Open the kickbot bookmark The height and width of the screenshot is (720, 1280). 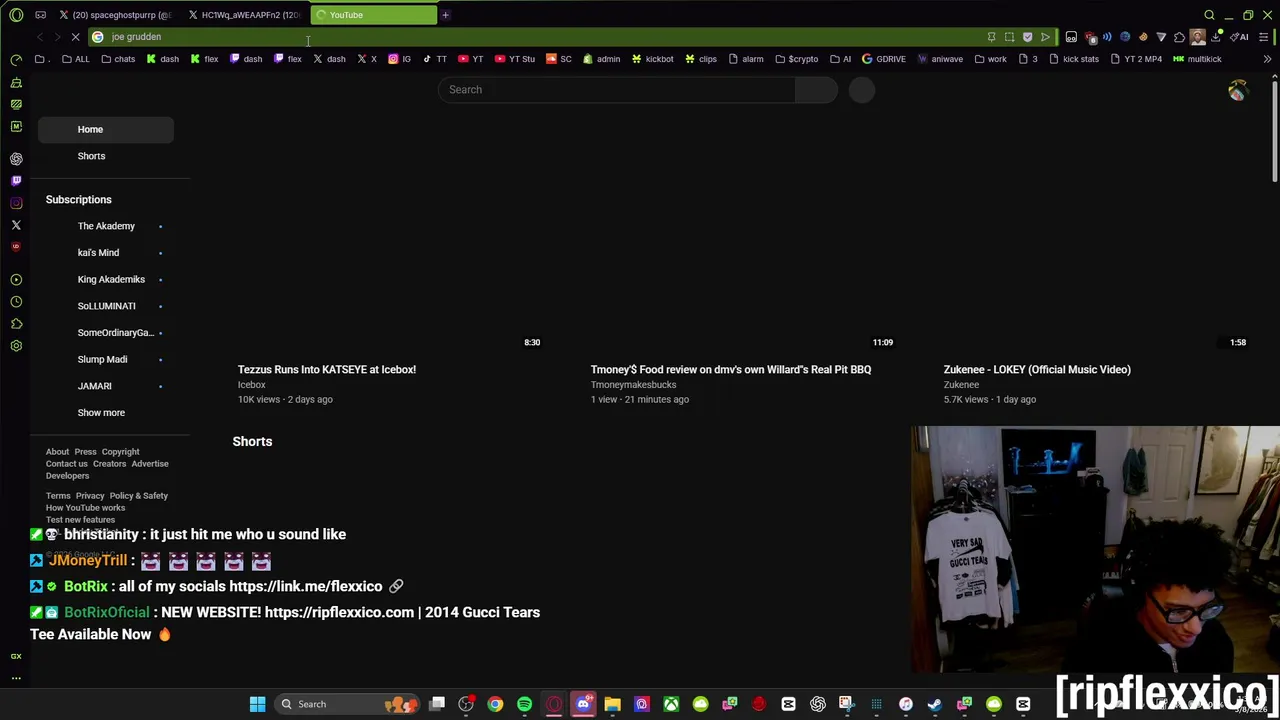[653, 59]
